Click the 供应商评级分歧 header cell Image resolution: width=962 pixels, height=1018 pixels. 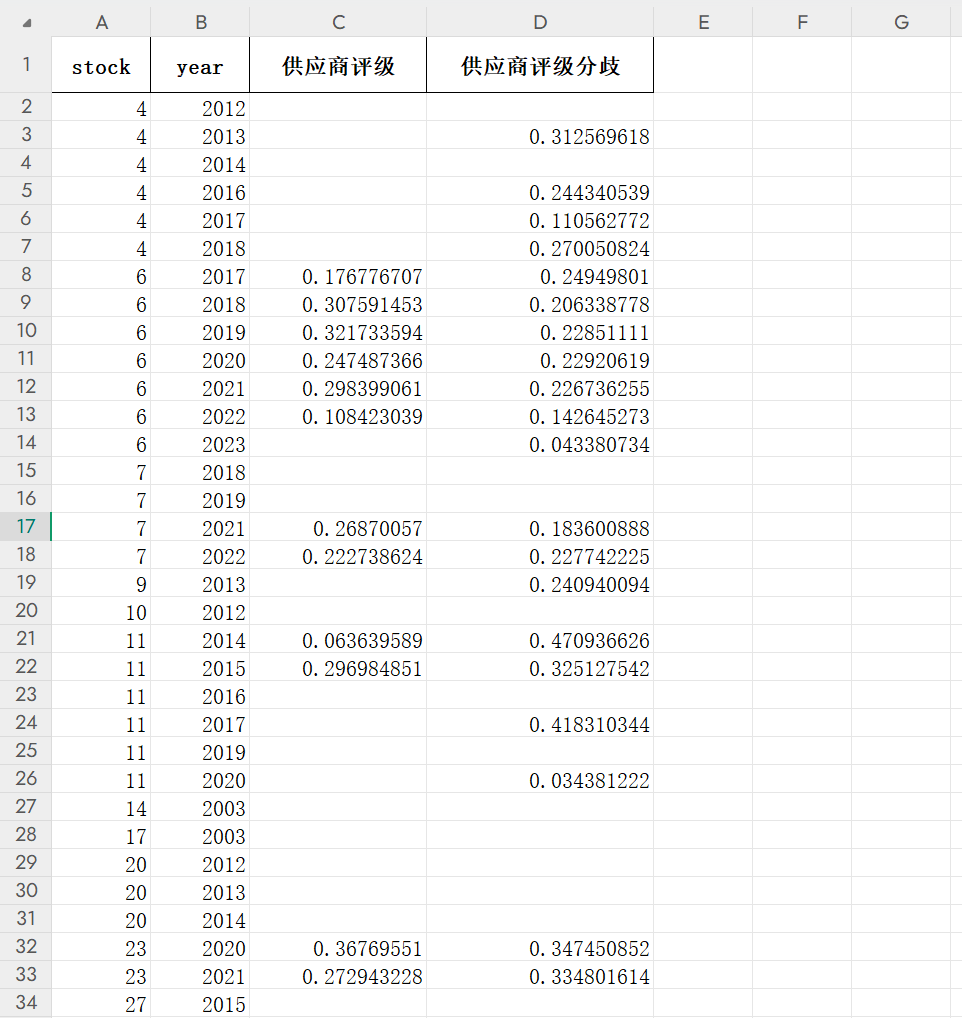[x=540, y=67]
